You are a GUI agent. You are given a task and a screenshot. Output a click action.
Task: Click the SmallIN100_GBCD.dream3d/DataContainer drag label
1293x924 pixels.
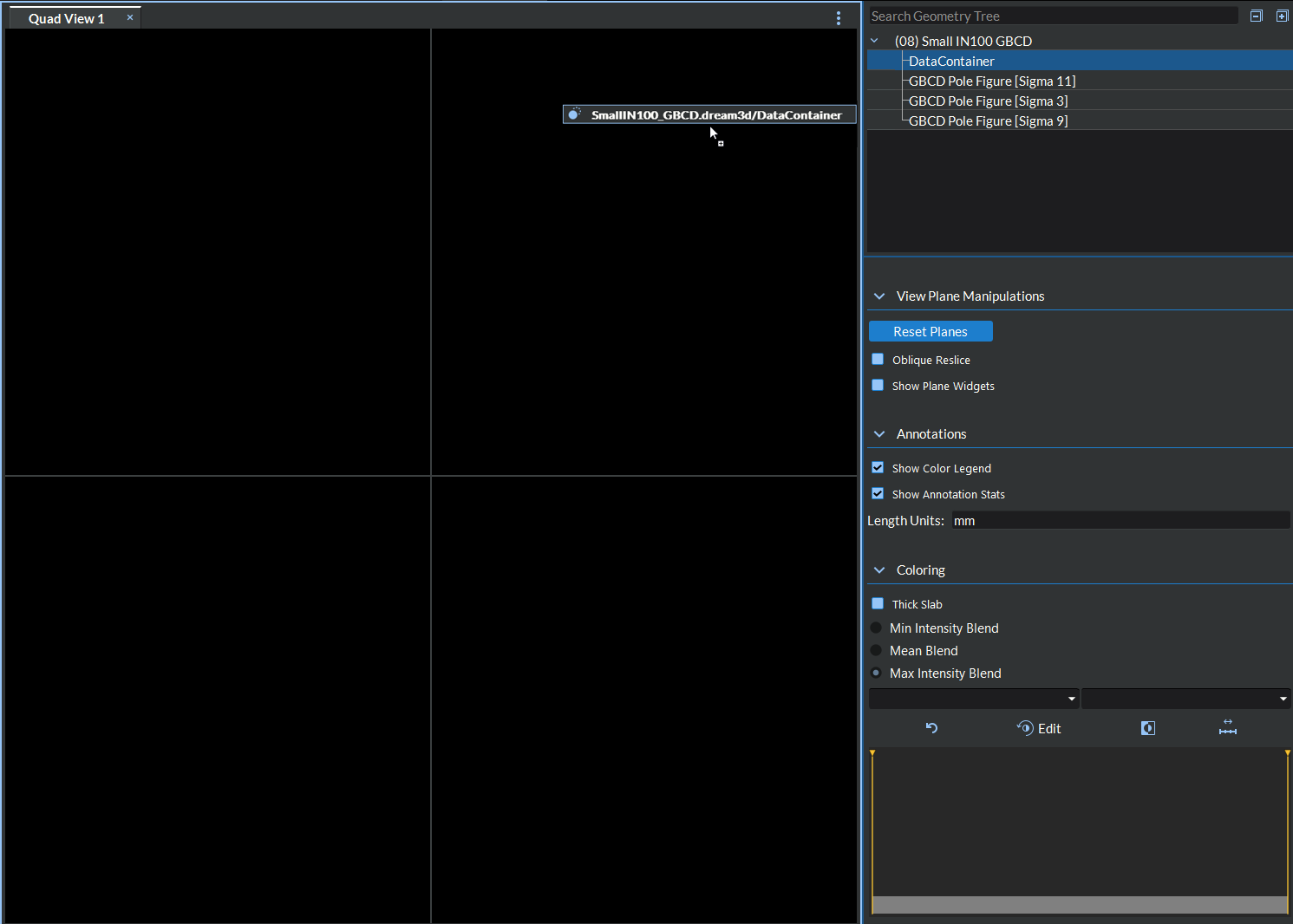coord(709,114)
